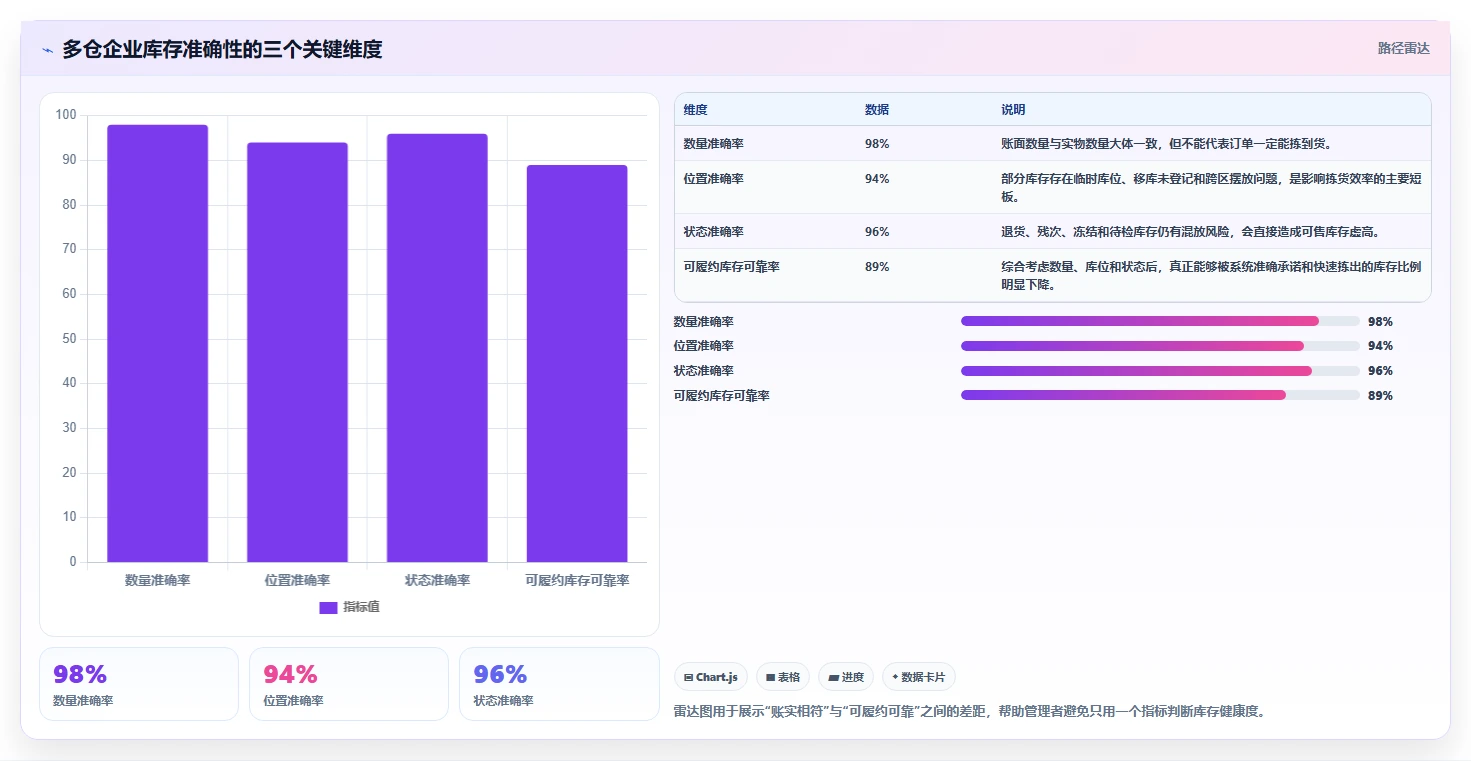Click description starting 退货、残次、冻结
This screenshot has width=1471, height=761.
tap(1190, 232)
